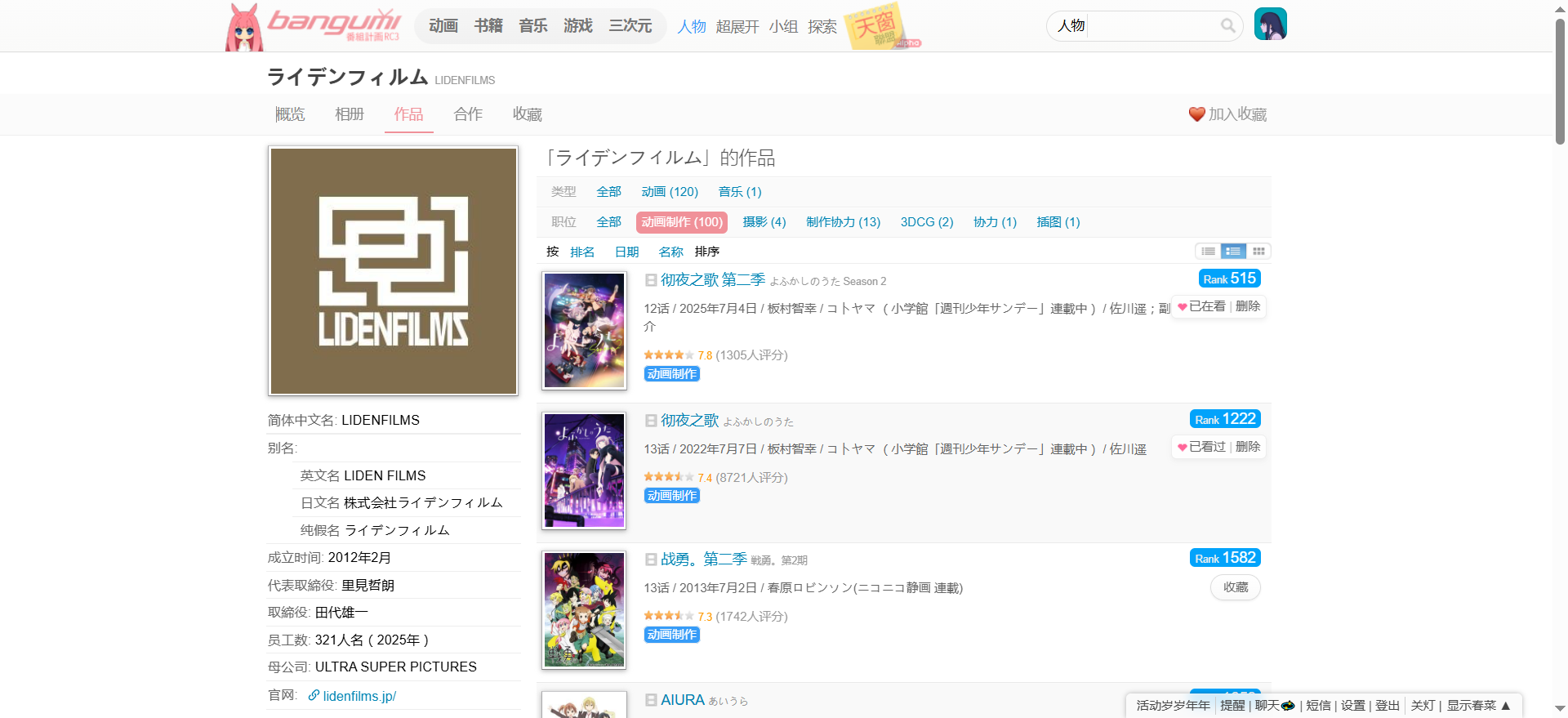Image resolution: width=1568 pixels, height=718 pixels.
Task: Click heart icon to add to favorites (加入收藏)
Action: click(1196, 114)
